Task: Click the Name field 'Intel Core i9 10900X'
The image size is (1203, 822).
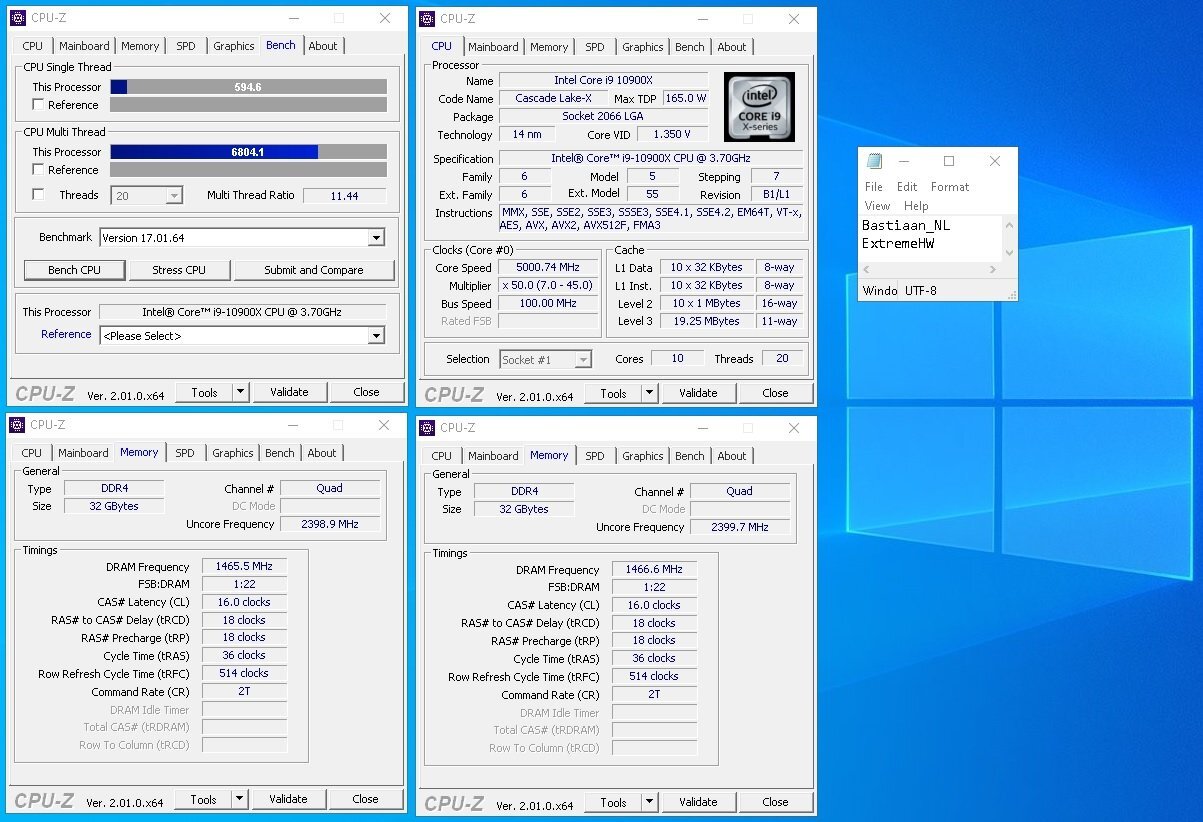Action: [x=603, y=80]
